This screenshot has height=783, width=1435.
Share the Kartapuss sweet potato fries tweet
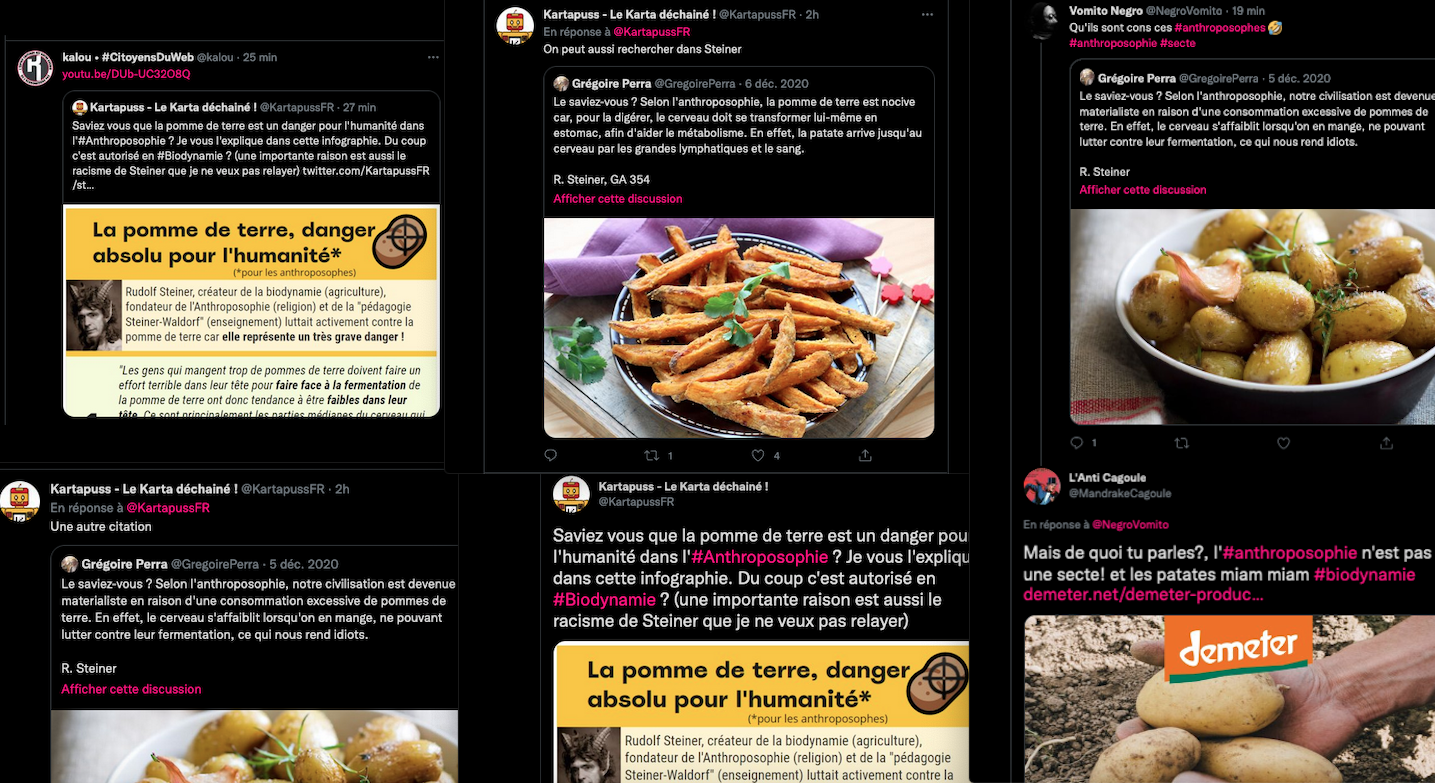865,455
